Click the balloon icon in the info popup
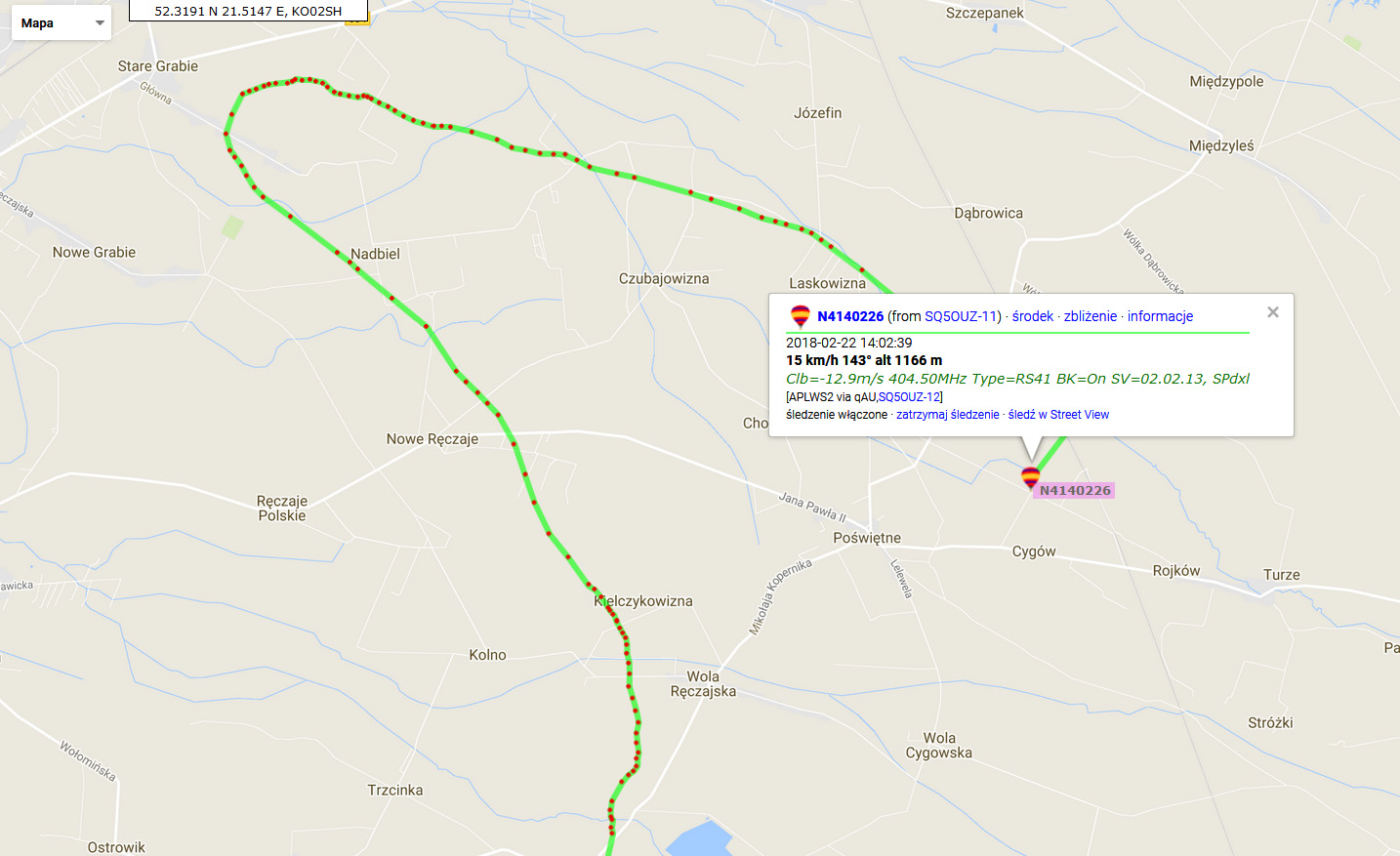Viewport: 1400px width, 856px height. pyautogui.click(x=800, y=316)
